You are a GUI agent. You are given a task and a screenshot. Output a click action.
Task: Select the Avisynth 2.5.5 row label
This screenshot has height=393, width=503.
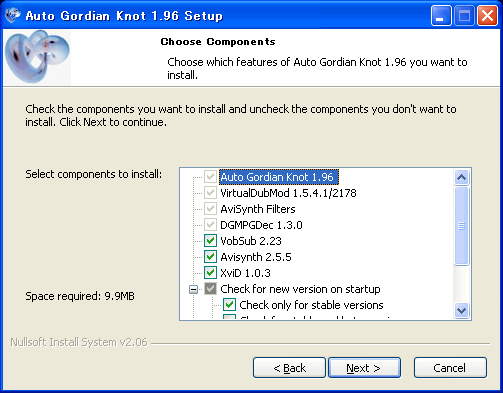tap(256, 257)
